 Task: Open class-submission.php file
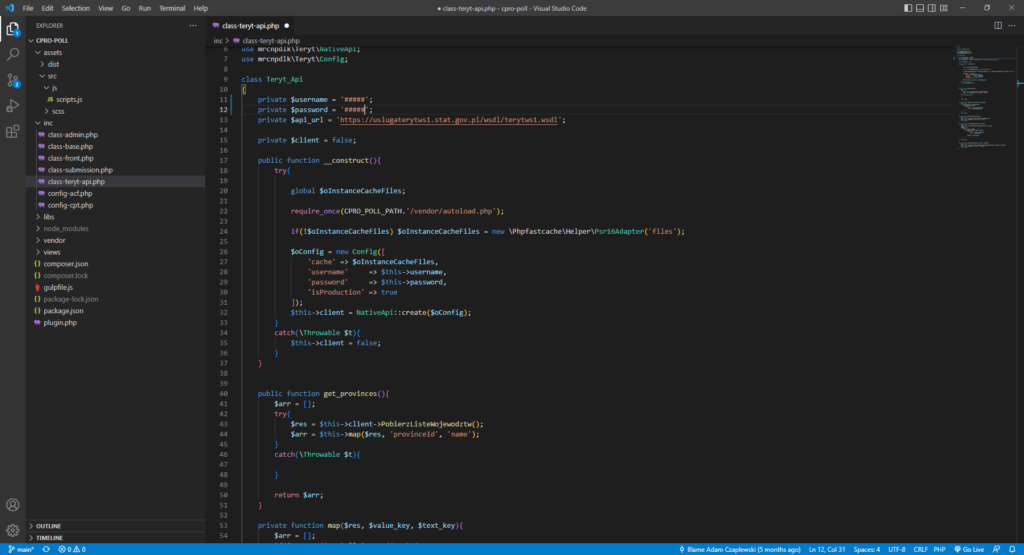tap(116, 170)
